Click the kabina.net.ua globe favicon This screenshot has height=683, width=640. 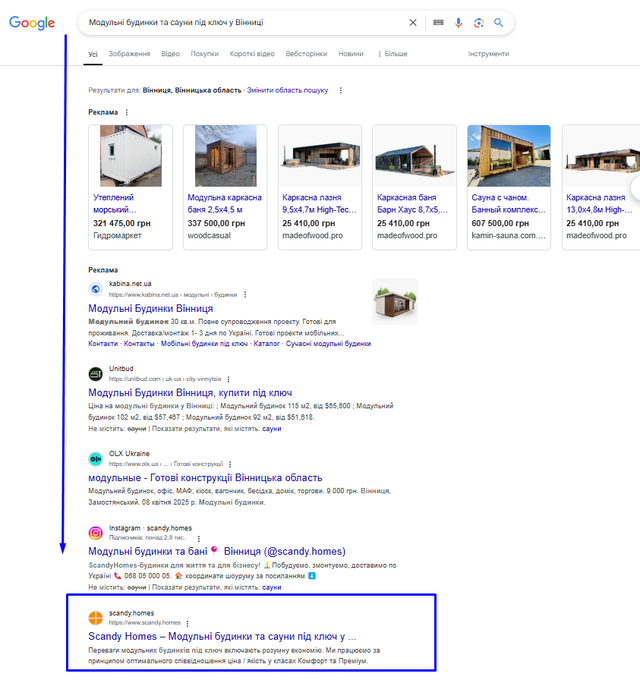(95, 289)
